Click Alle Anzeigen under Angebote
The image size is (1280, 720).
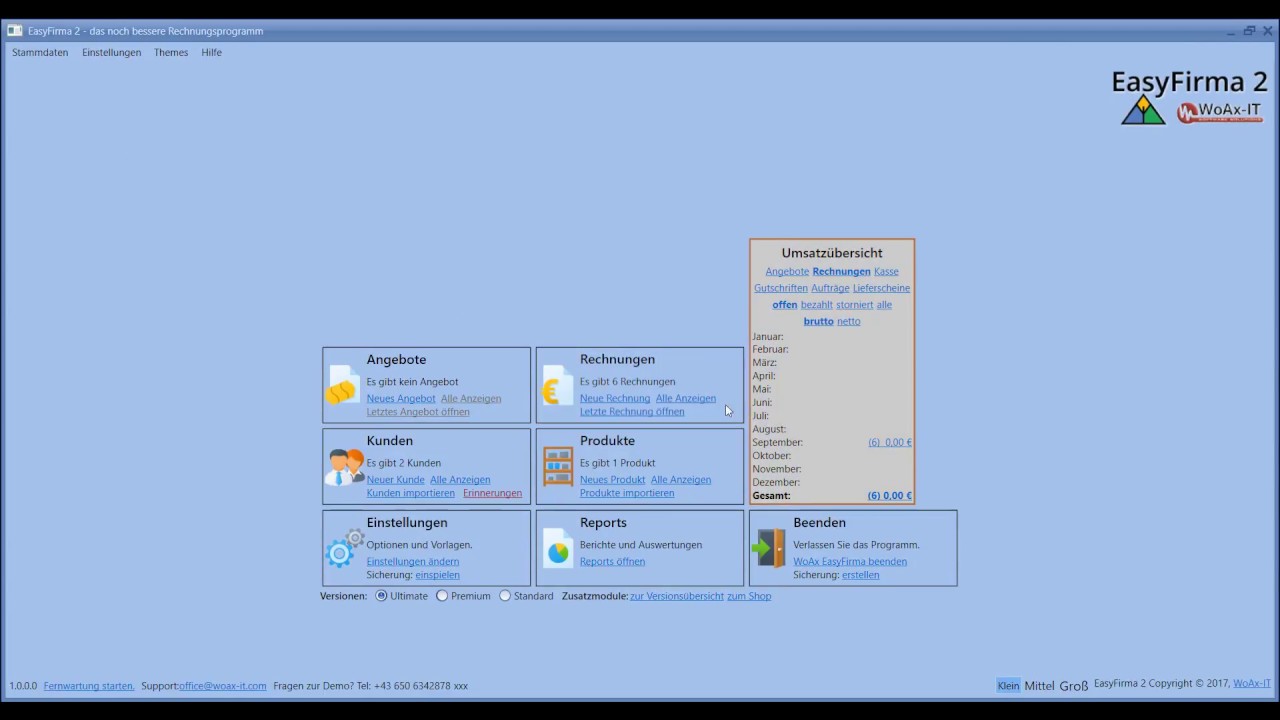[x=471, y=399]
